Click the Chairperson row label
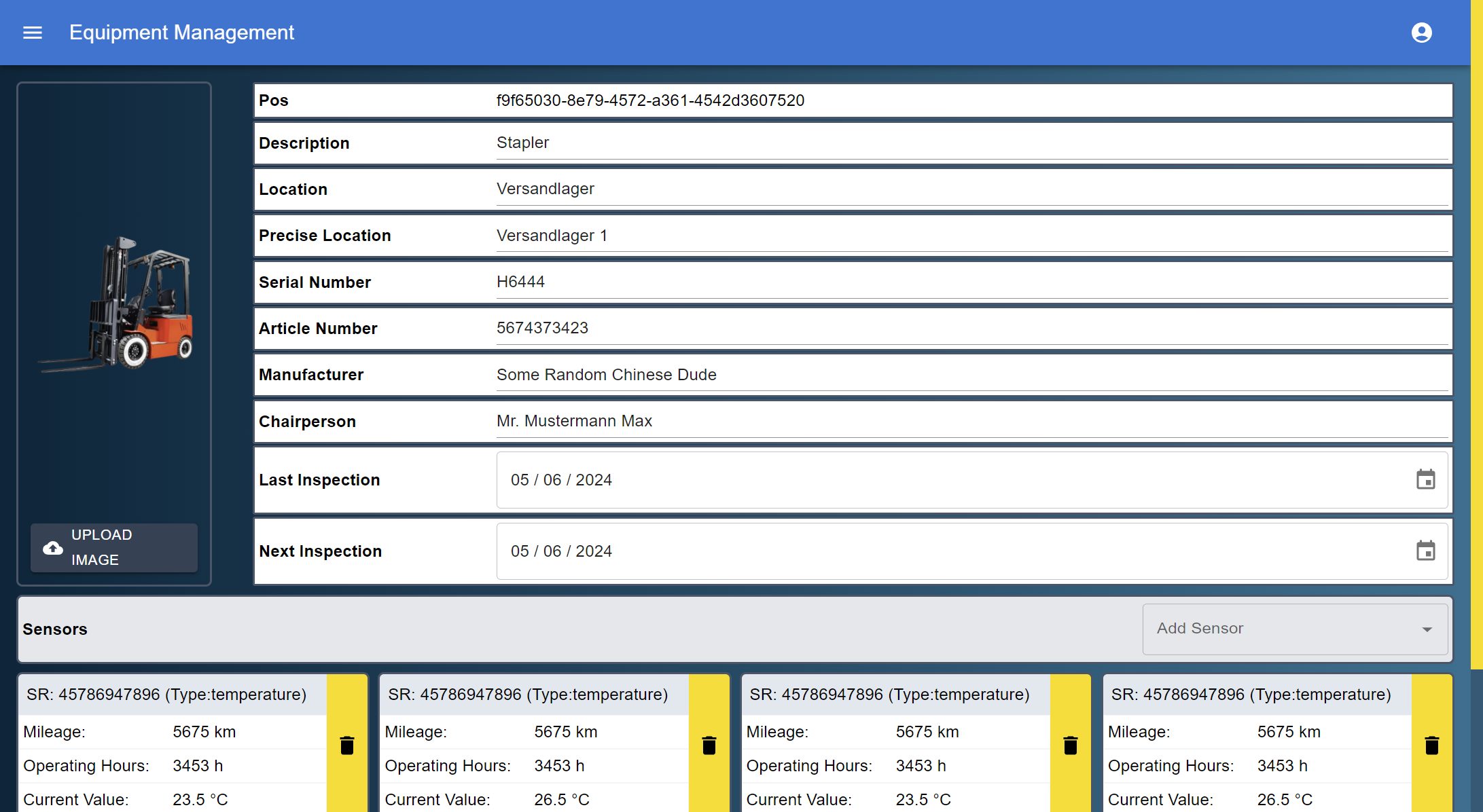 [x=307, y=422]
